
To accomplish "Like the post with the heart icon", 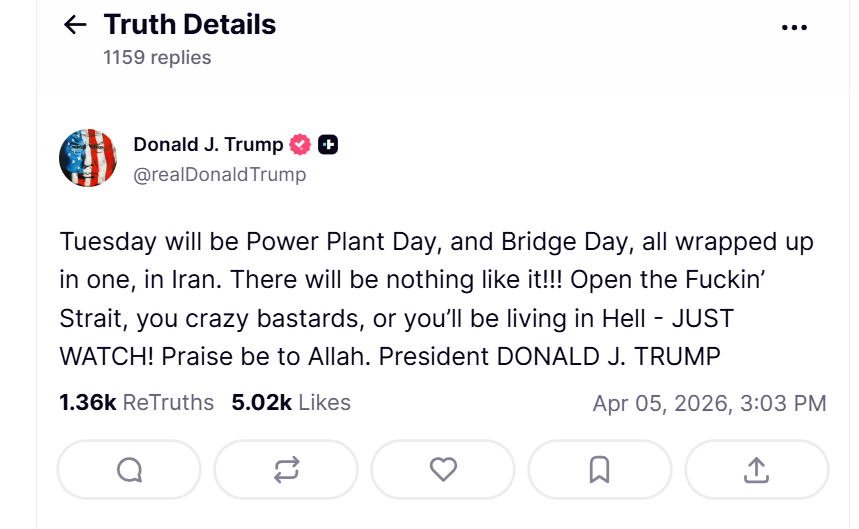I will pos(443,469).
